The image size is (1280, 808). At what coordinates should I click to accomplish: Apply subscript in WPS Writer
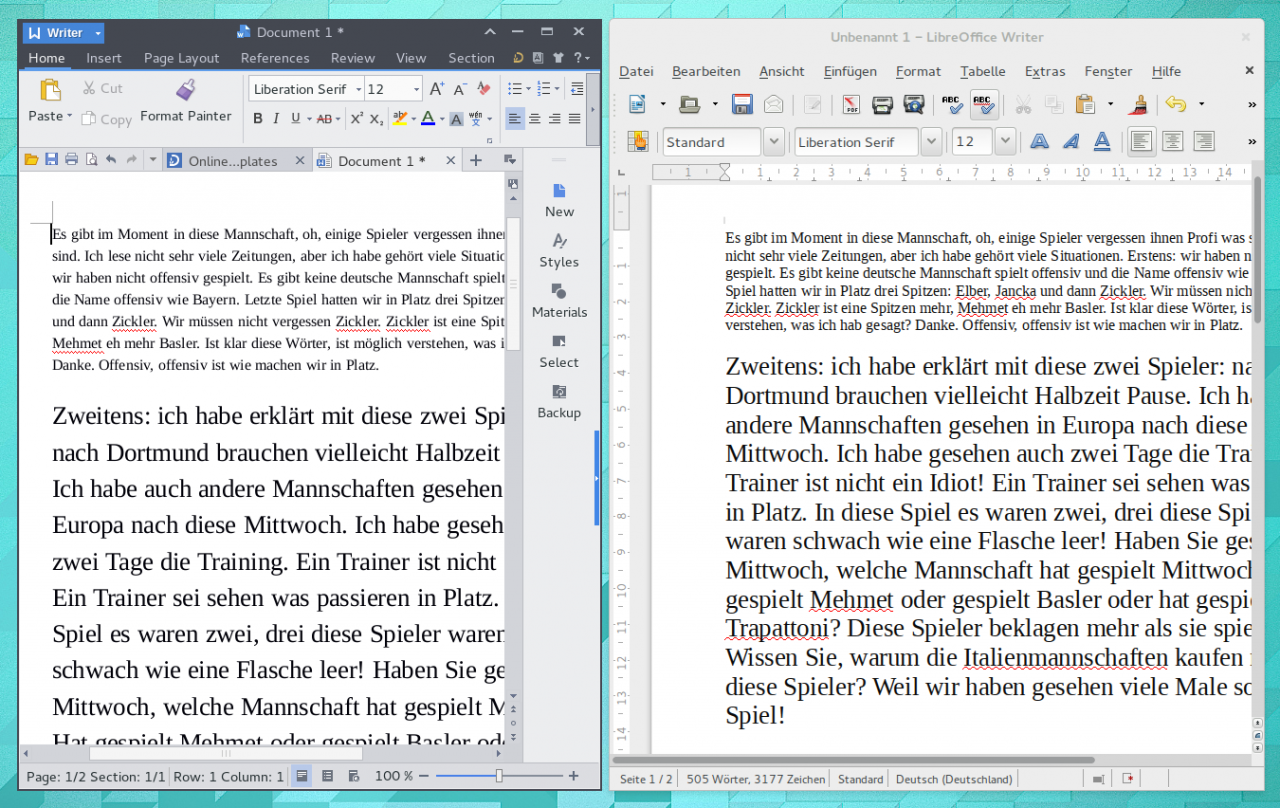[x=376, y=119]
